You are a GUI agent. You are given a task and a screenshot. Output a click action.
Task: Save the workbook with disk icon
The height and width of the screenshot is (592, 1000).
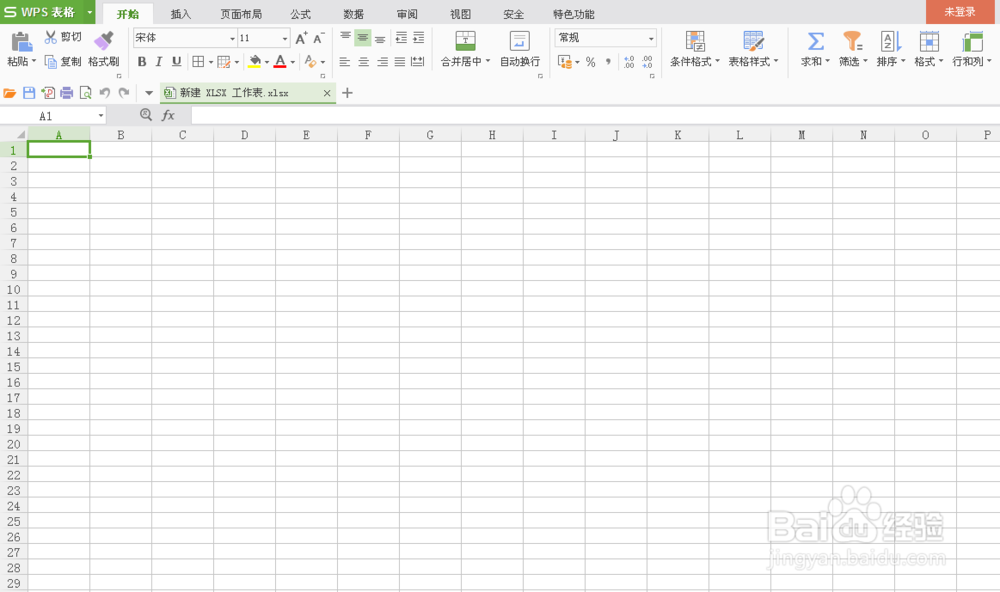[x=29, y=93]
